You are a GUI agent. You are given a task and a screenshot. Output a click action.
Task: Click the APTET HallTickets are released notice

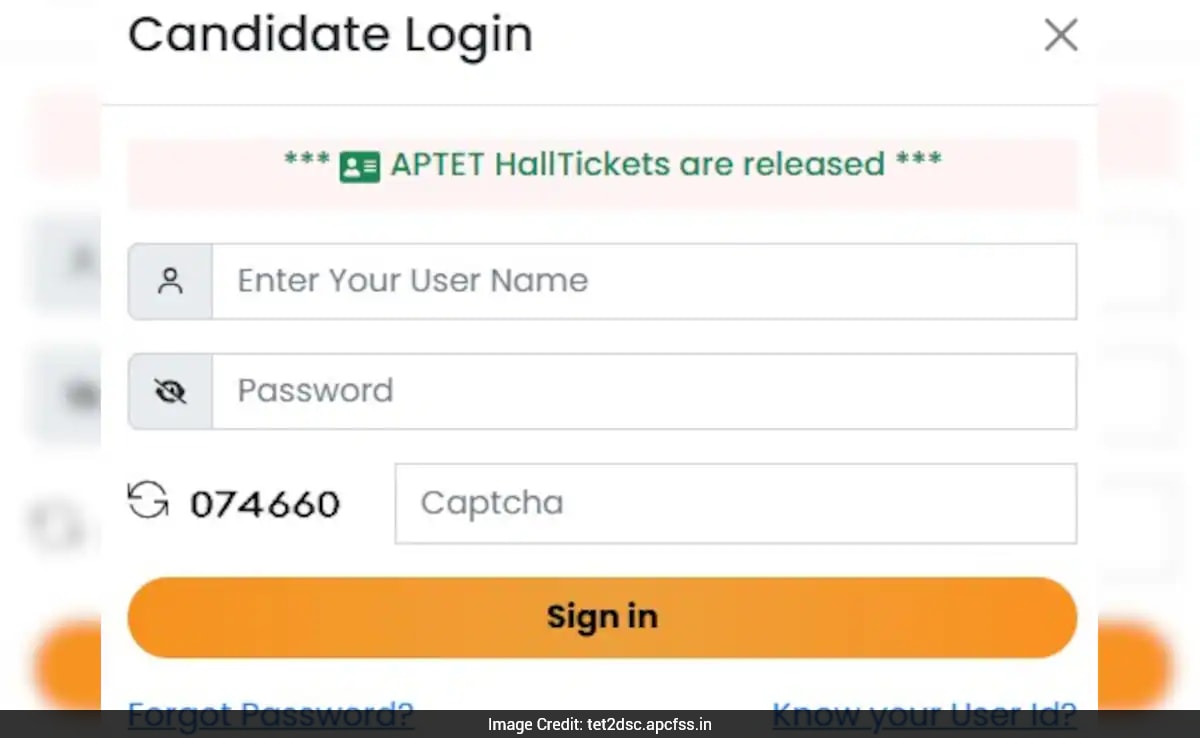tap(637, 164)
